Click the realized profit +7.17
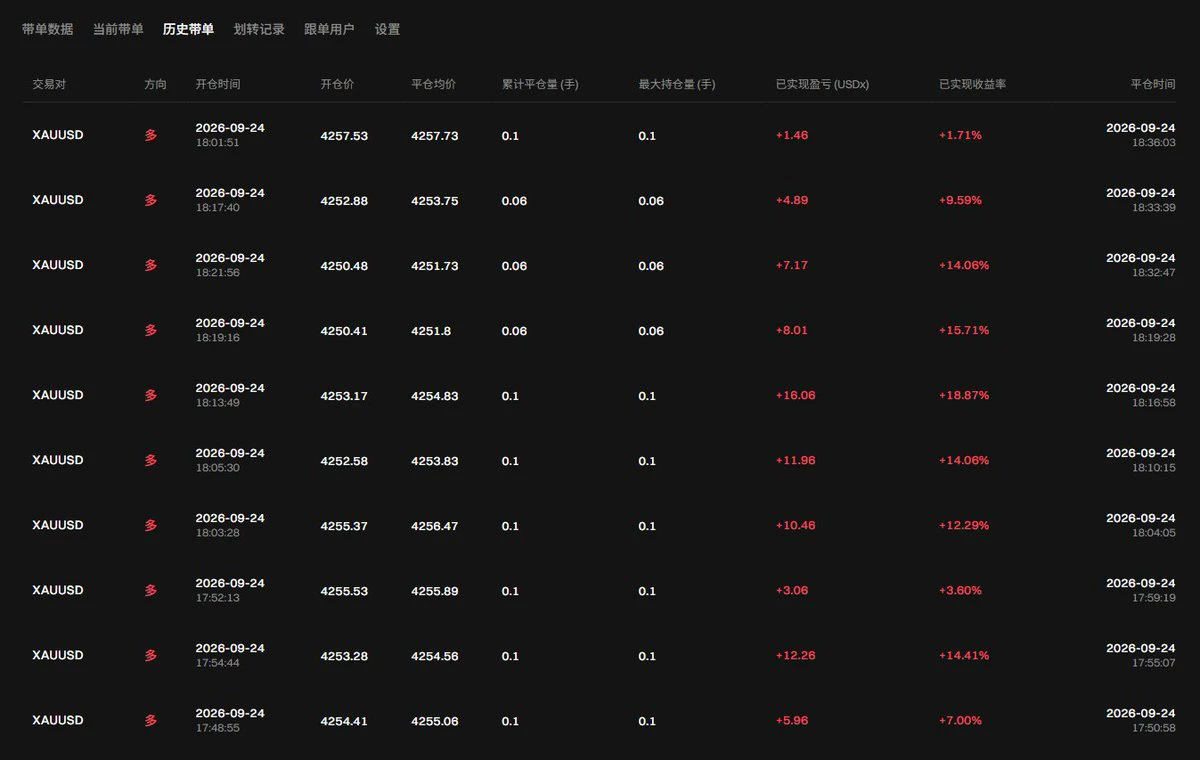 click(x=792, y=266)
